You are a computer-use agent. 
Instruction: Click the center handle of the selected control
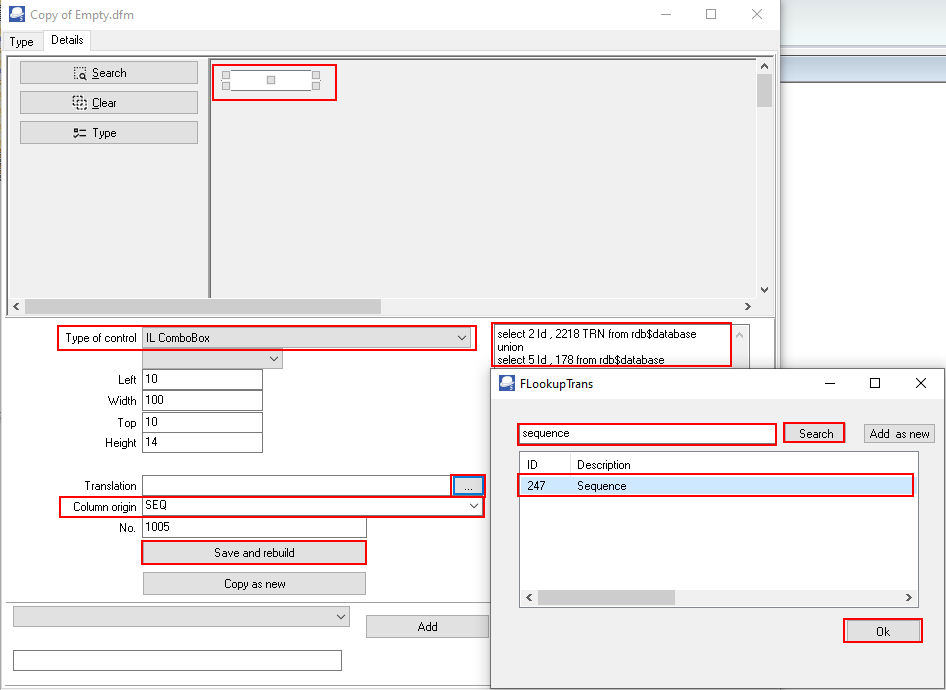coord(271,80)
